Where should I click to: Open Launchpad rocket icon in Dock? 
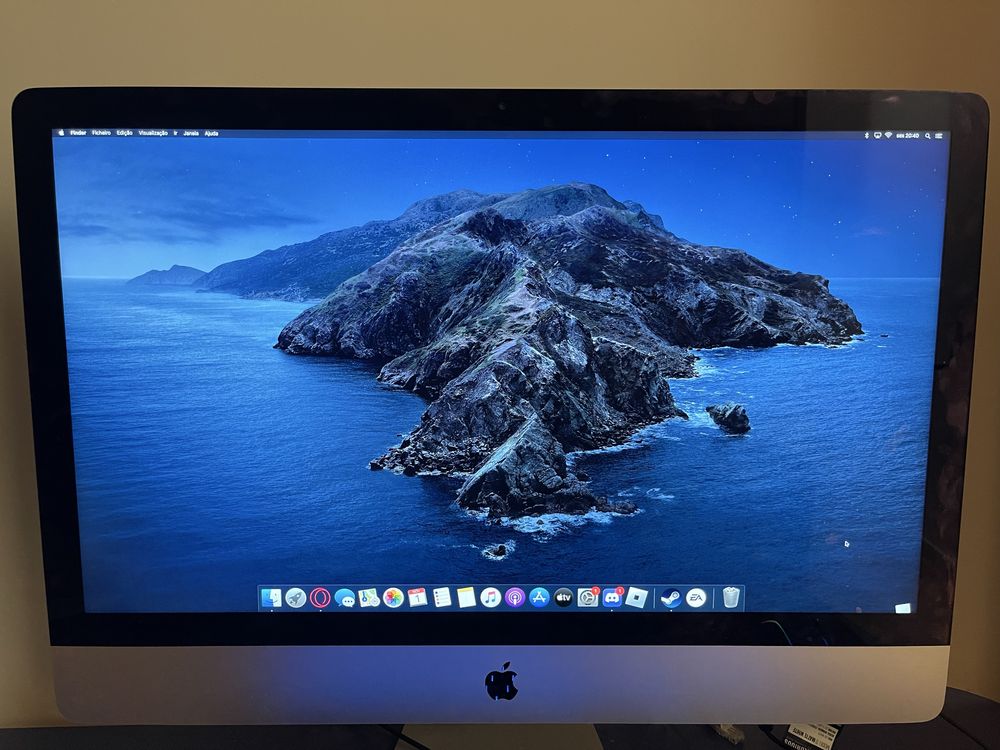pyautogui.click(x=295, y=598)
